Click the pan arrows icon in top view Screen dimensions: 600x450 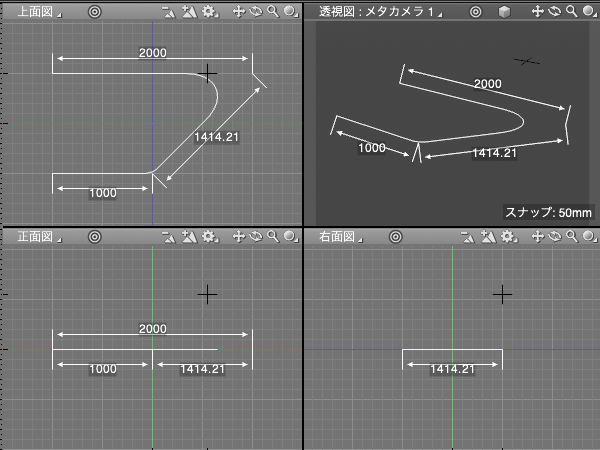tap(238, 12)
